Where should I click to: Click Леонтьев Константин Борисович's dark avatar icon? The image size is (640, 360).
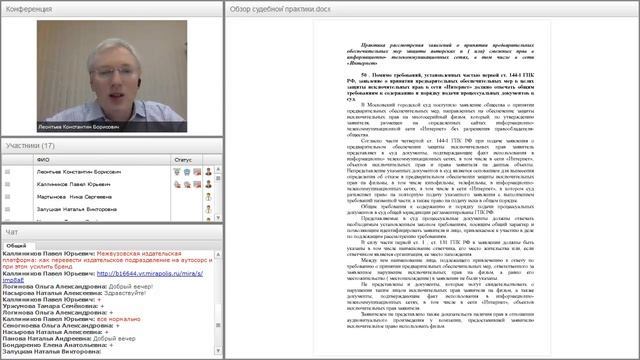pyautogui.click(x=209, y=172)
